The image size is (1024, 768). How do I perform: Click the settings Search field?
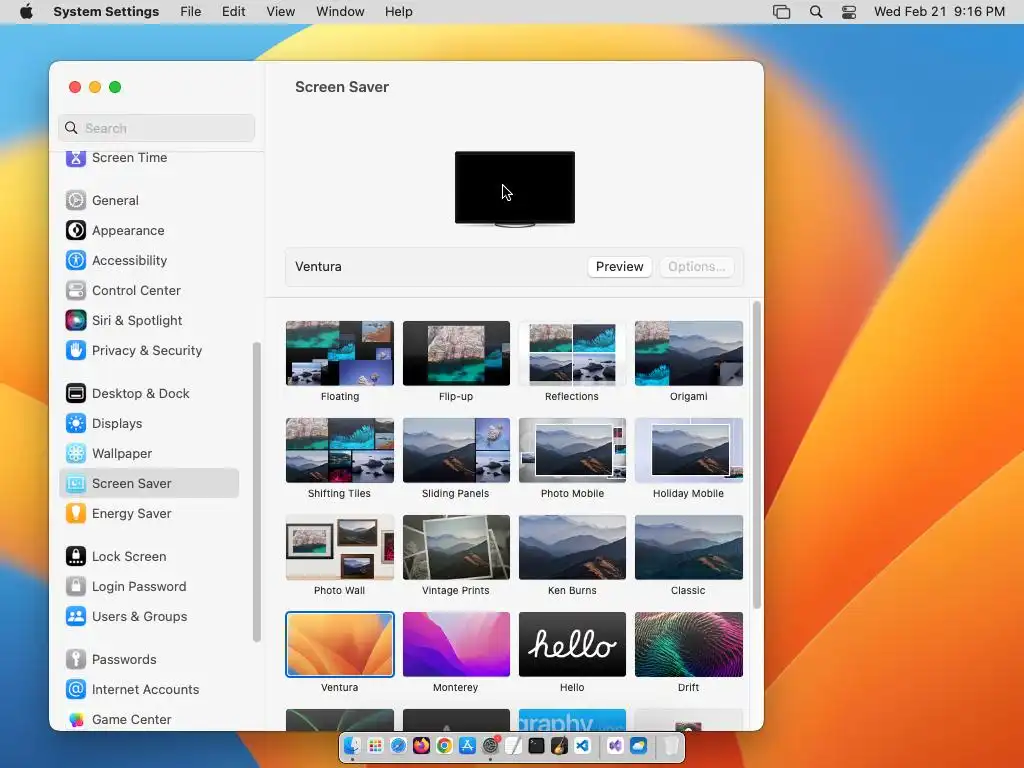[x=157, y=128]
